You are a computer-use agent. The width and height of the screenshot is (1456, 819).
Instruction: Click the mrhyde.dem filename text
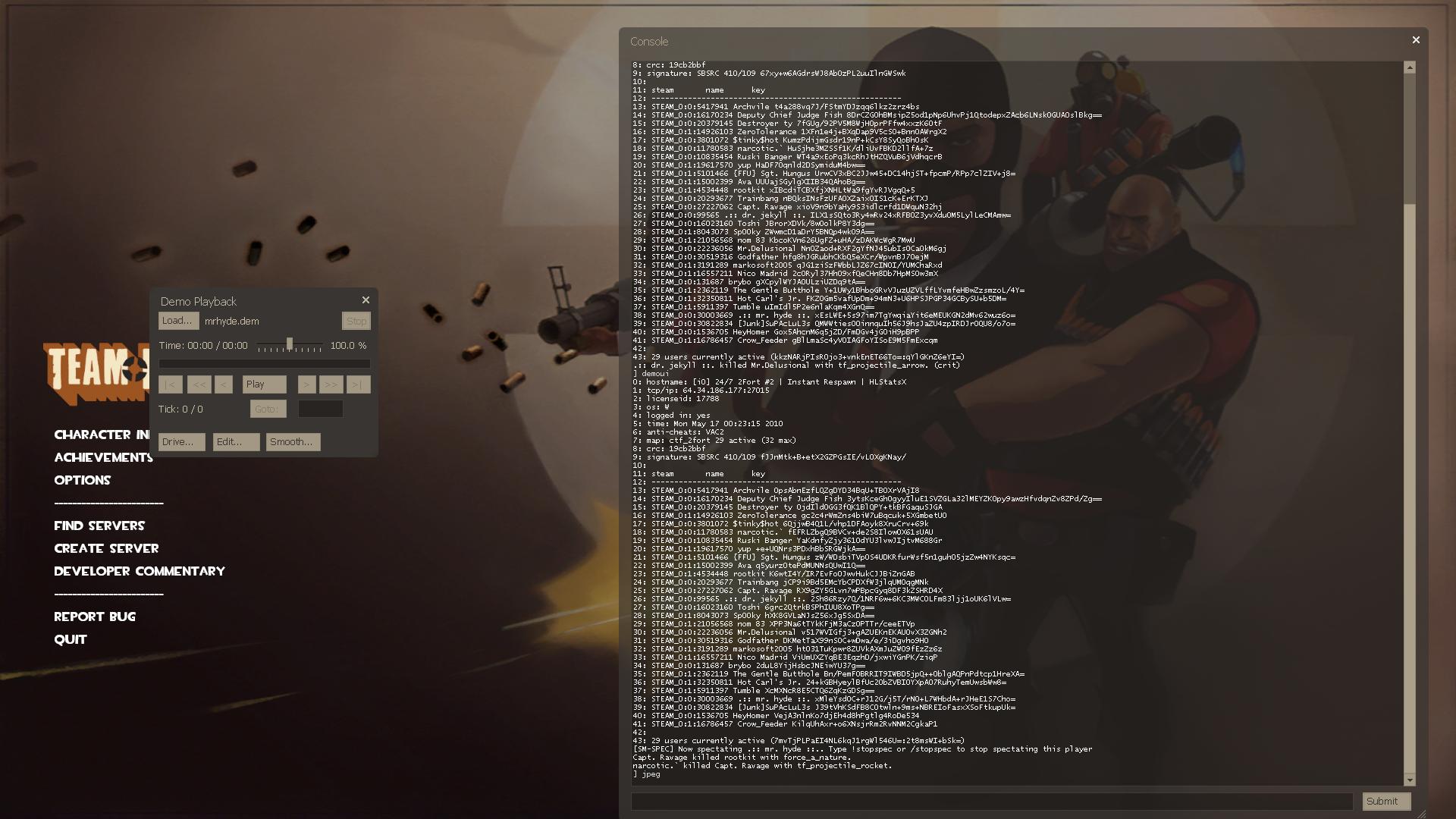point(232,321)
